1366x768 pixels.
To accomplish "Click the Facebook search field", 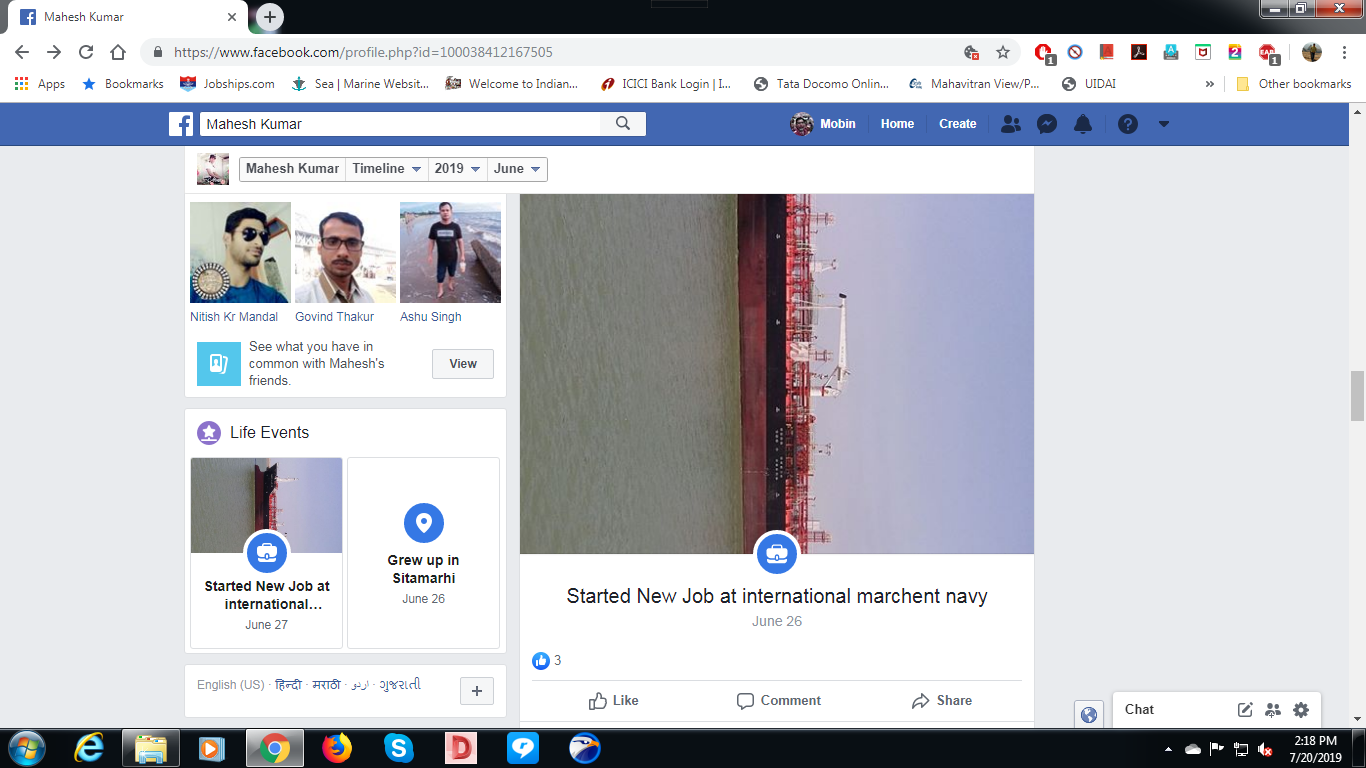I will pos(400,124).
